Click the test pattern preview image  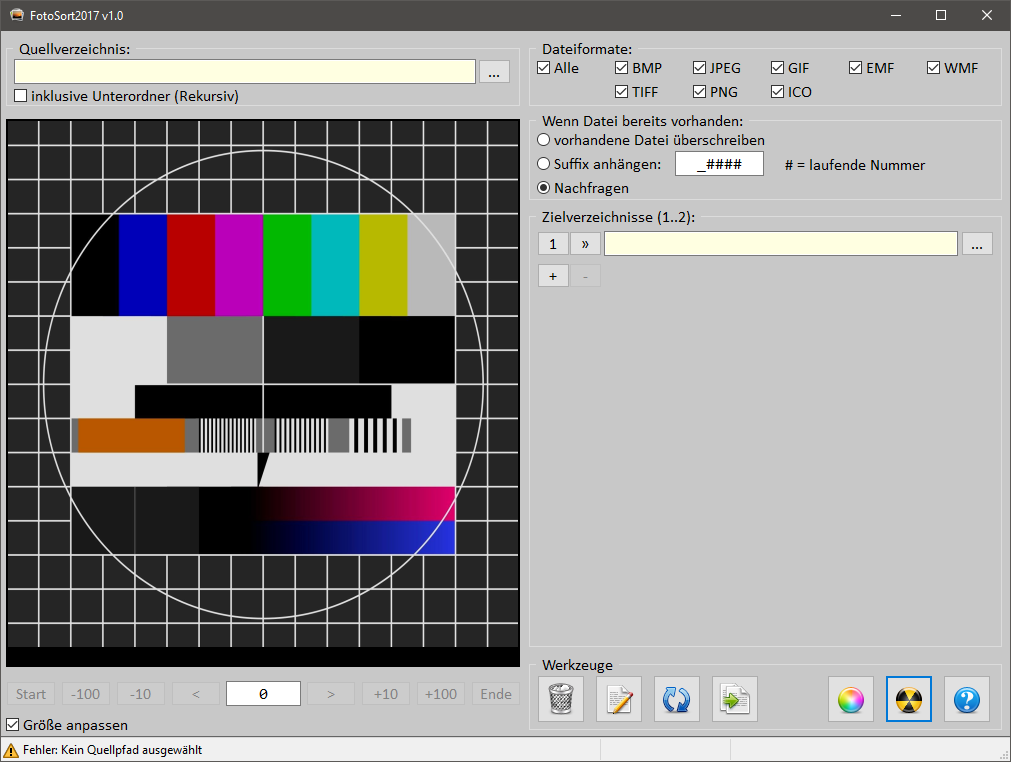(263, 390)
